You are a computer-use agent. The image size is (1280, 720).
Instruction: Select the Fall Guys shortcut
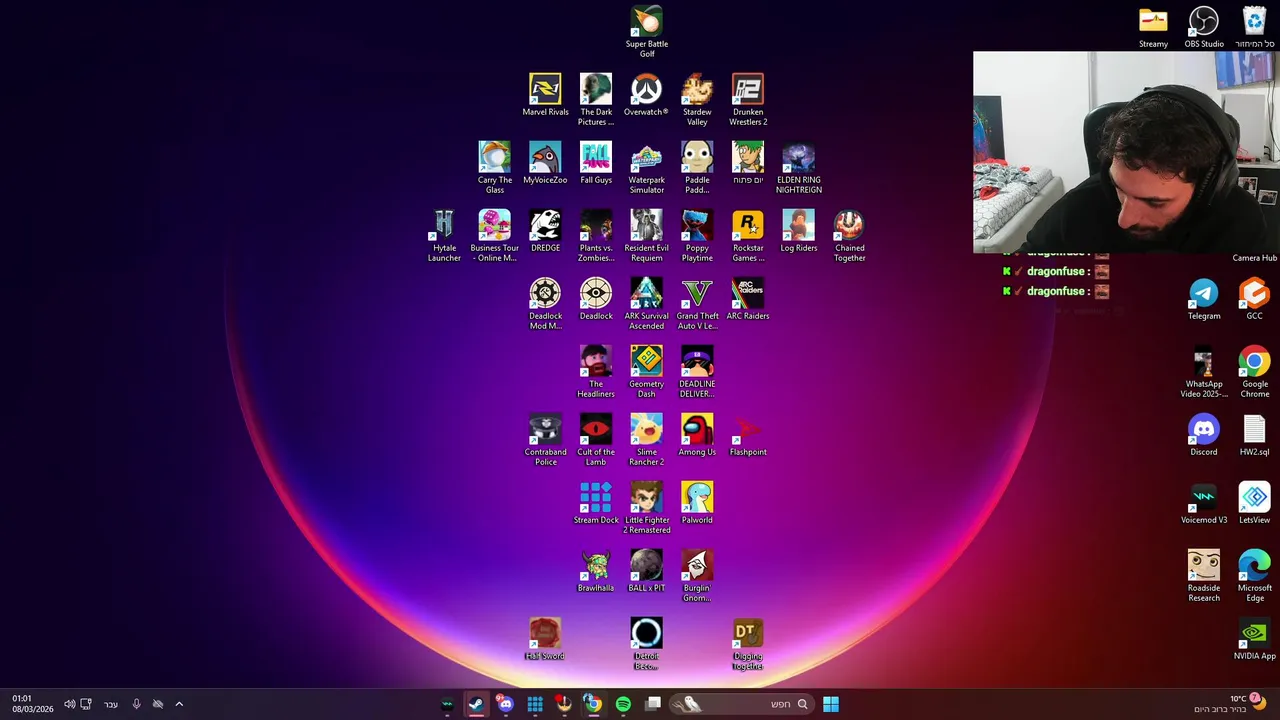[x=596, y=163]
